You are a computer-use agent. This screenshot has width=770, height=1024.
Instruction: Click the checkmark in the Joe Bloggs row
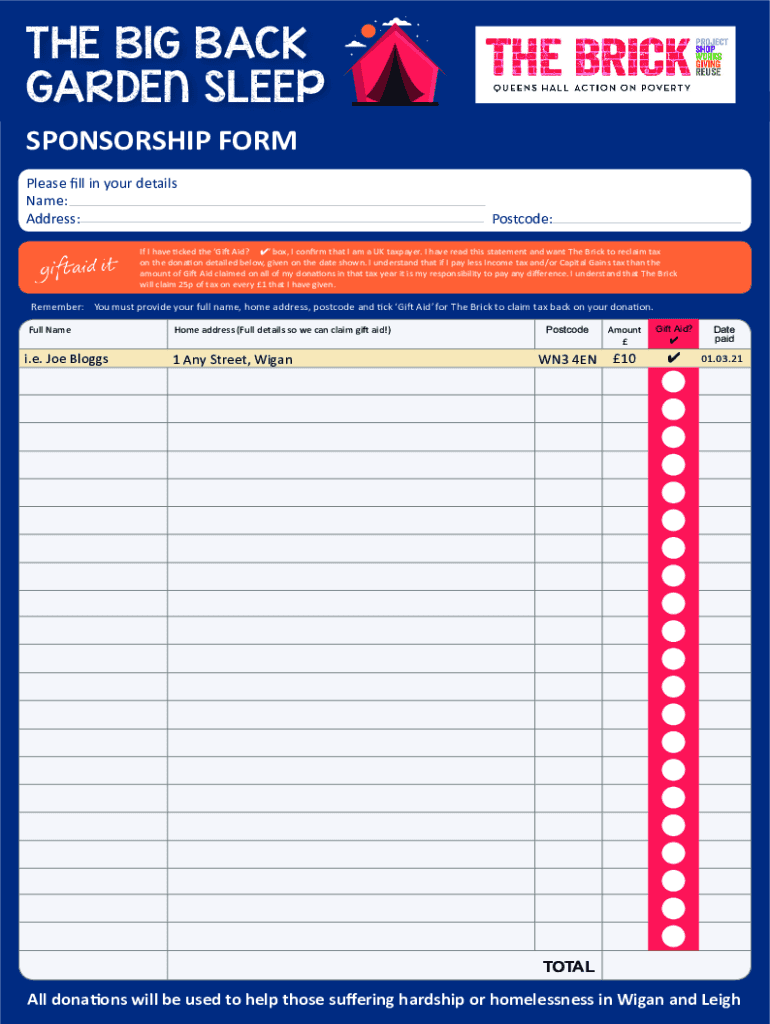click(673, 358)
